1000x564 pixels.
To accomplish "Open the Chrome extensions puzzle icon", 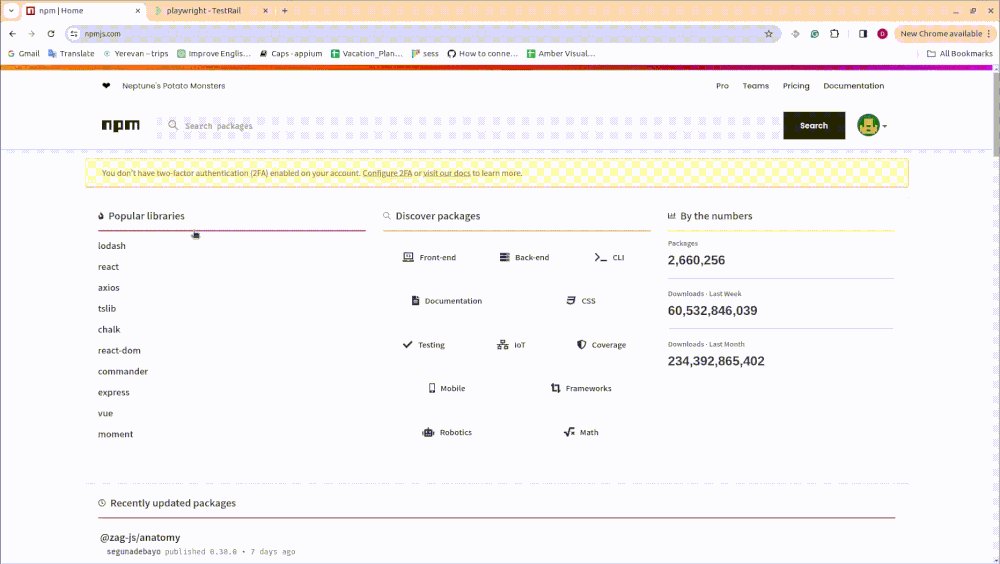I will [x=835, y=33].
